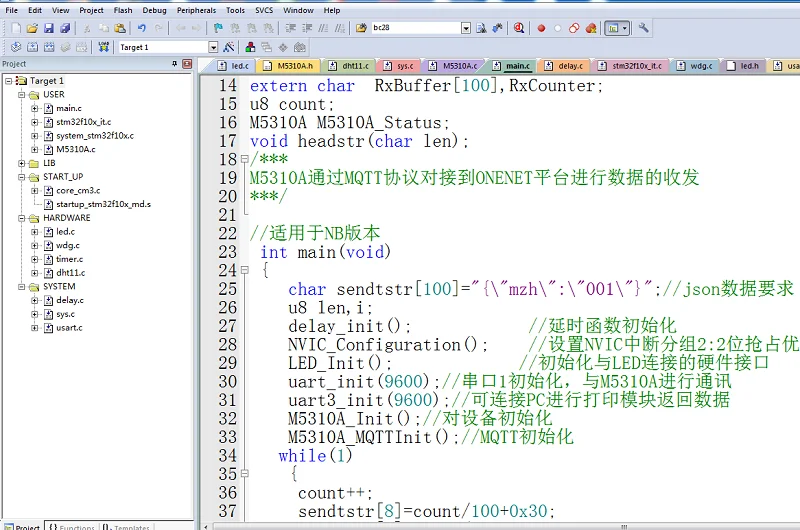Screen dimensions: 800x530
Task: Click inside the bc28 find text field
Action: coord(415,28)
